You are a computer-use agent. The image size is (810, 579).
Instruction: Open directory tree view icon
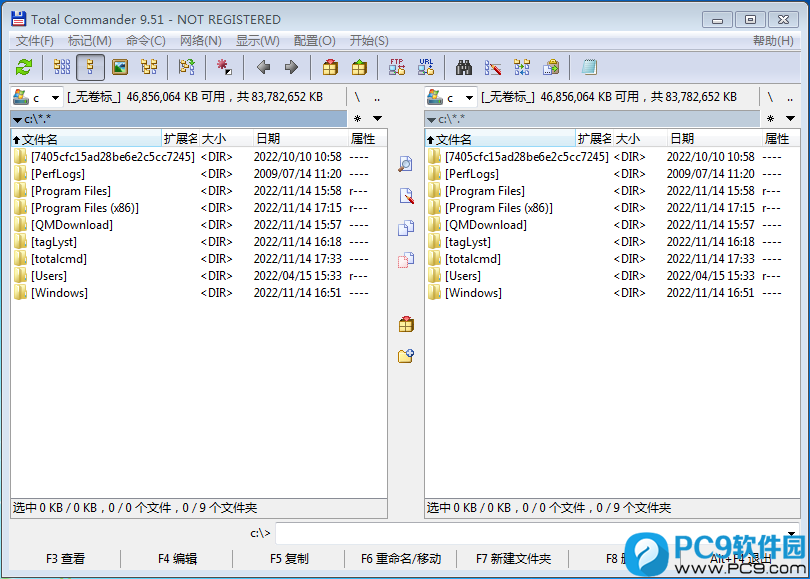point(149,67)
